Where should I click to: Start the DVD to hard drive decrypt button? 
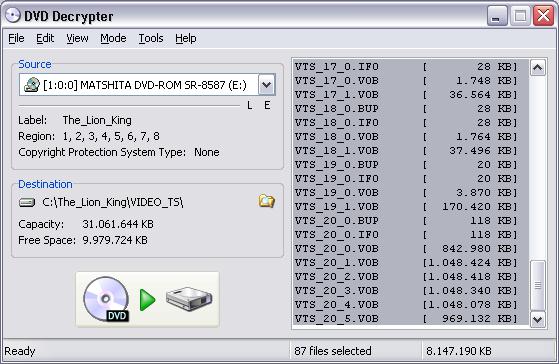tap(147, 299)
